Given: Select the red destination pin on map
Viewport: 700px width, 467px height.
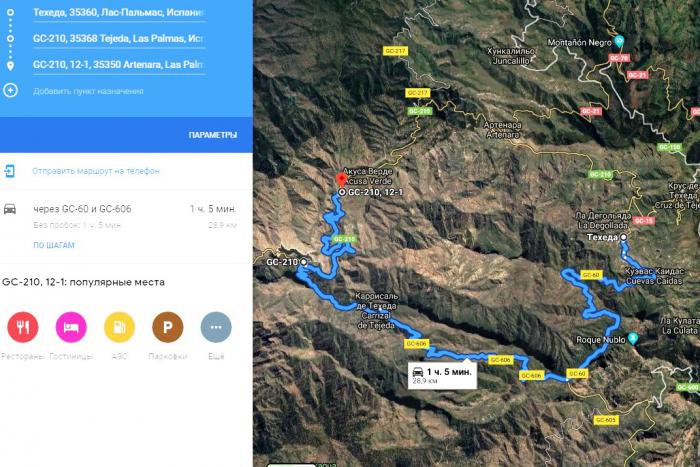Looking at the screenshot, I should point(342,180).
